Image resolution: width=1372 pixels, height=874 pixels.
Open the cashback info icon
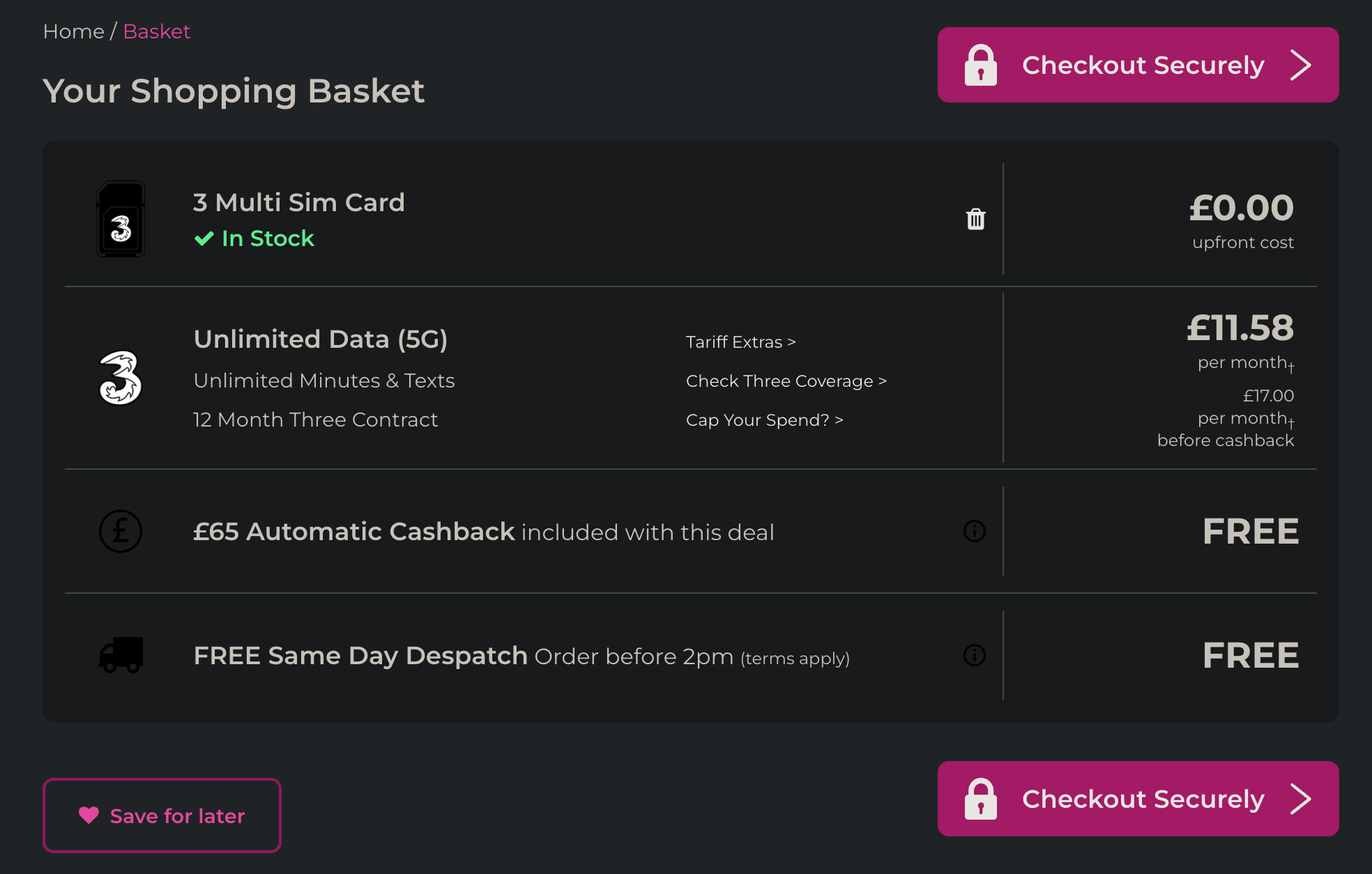(974, 531)
